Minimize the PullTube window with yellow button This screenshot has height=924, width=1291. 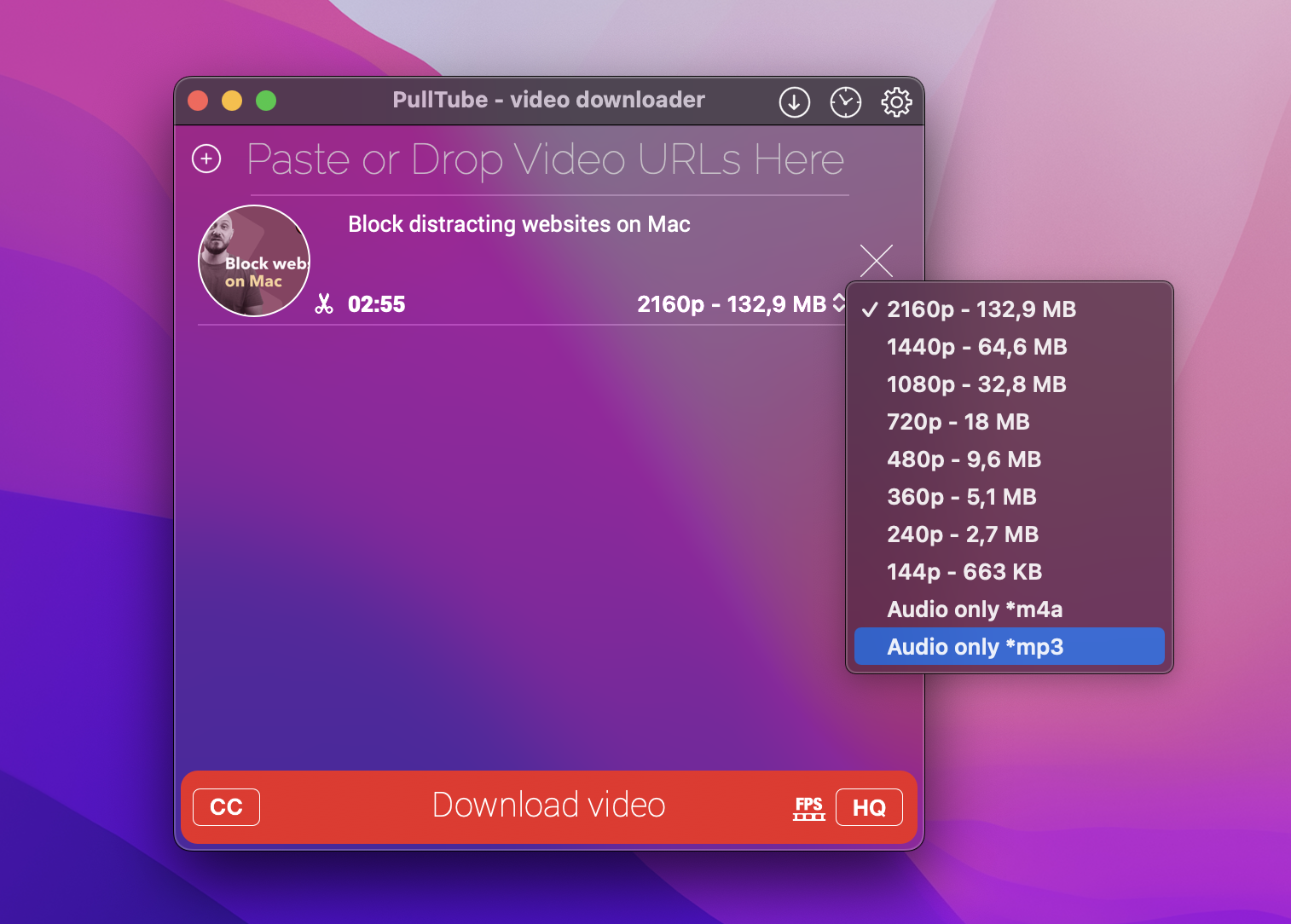(x=232, y=101)
